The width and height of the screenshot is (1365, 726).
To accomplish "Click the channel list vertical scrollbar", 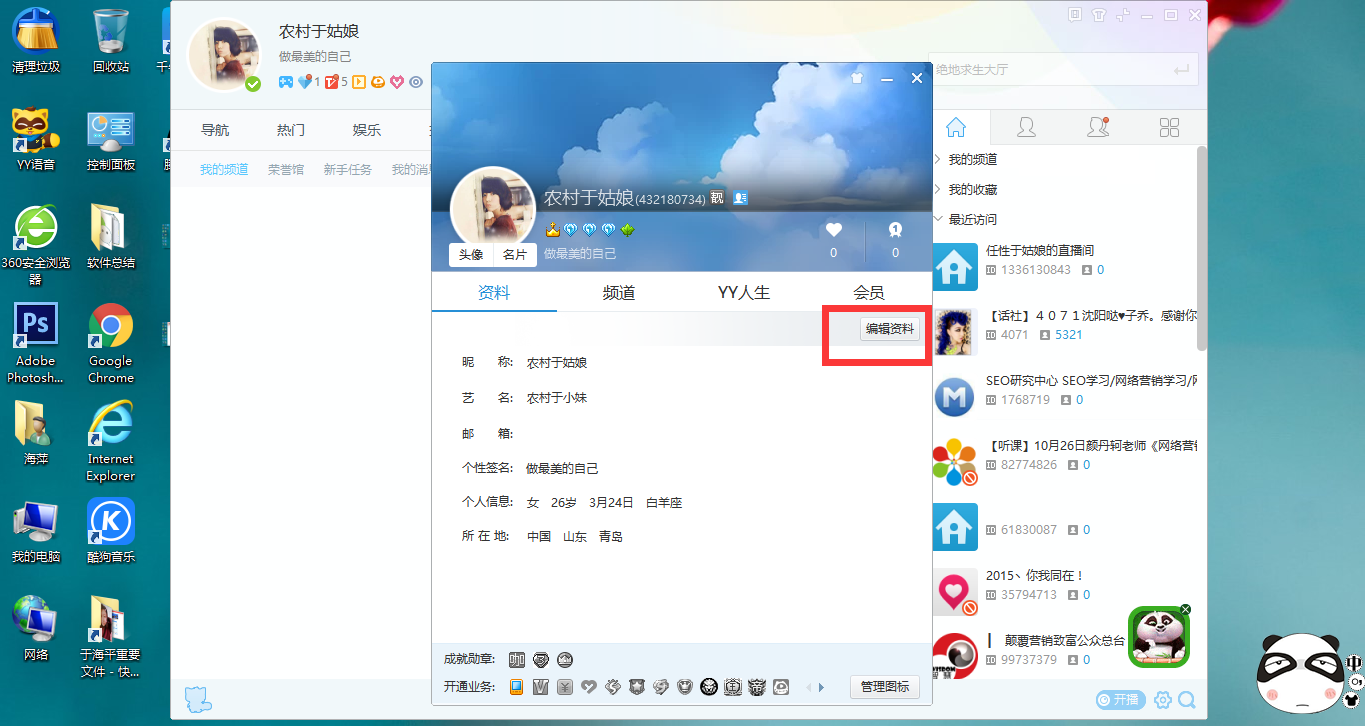I will 1201,250.
